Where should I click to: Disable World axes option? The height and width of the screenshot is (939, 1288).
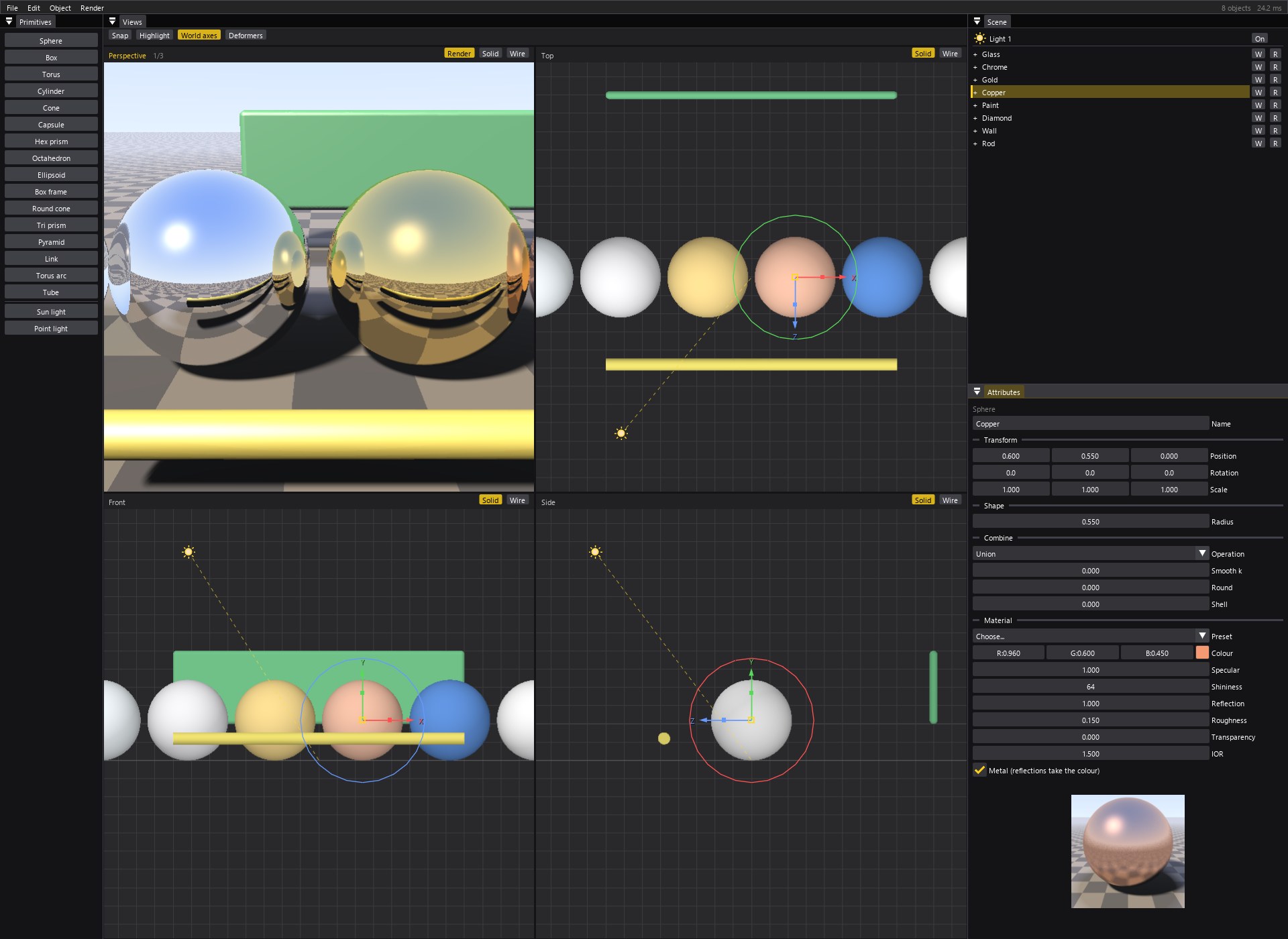[199, 36]
